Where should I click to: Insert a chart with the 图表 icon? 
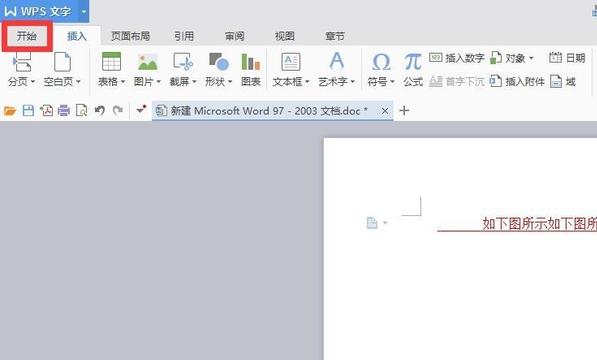251,62
